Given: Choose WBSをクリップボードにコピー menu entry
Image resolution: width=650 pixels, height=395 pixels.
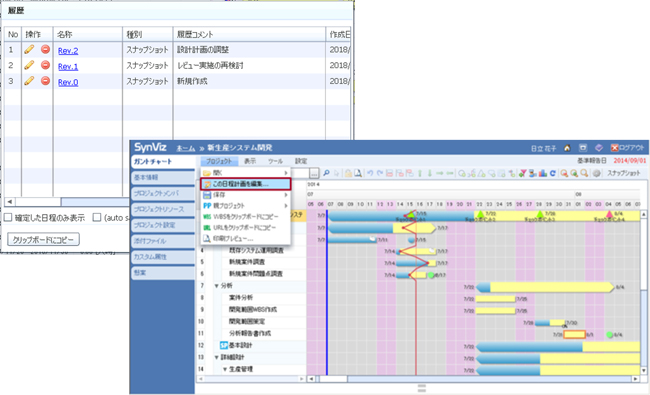Looking at the screenshot, I should coord(245,217).
